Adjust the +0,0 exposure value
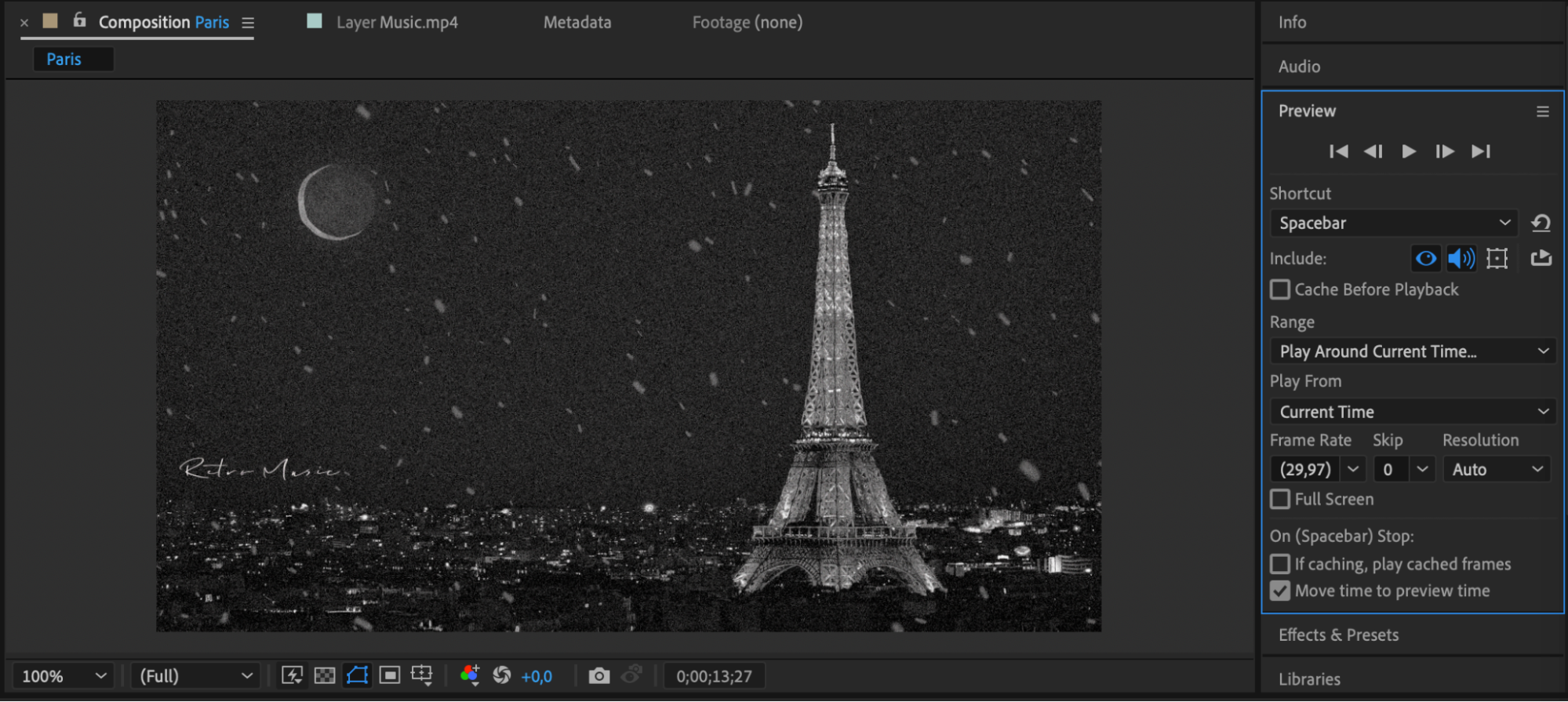Viewport: 1568px width, 702px height. (537, 676)
